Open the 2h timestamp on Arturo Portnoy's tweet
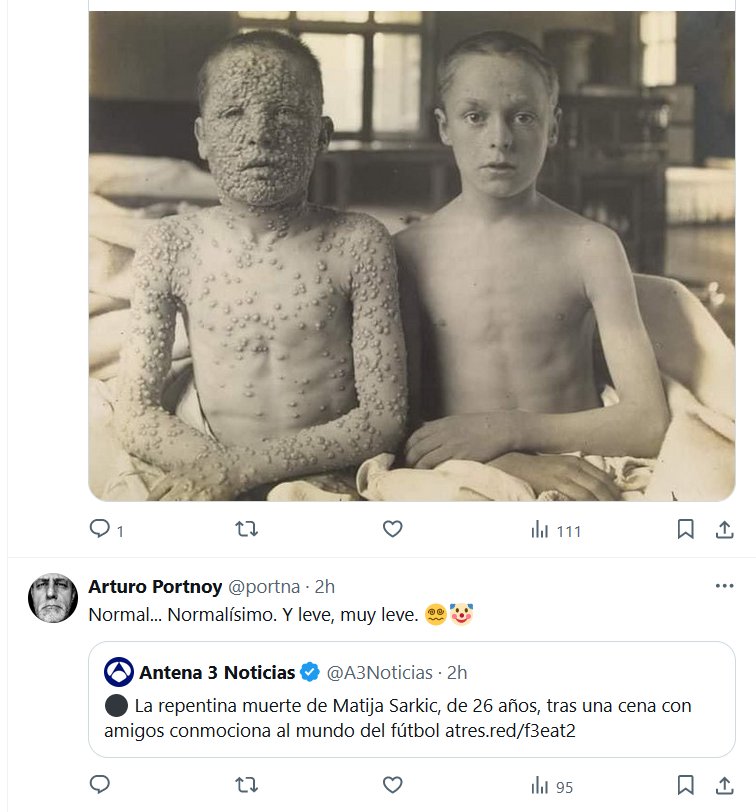 [325, 586]
